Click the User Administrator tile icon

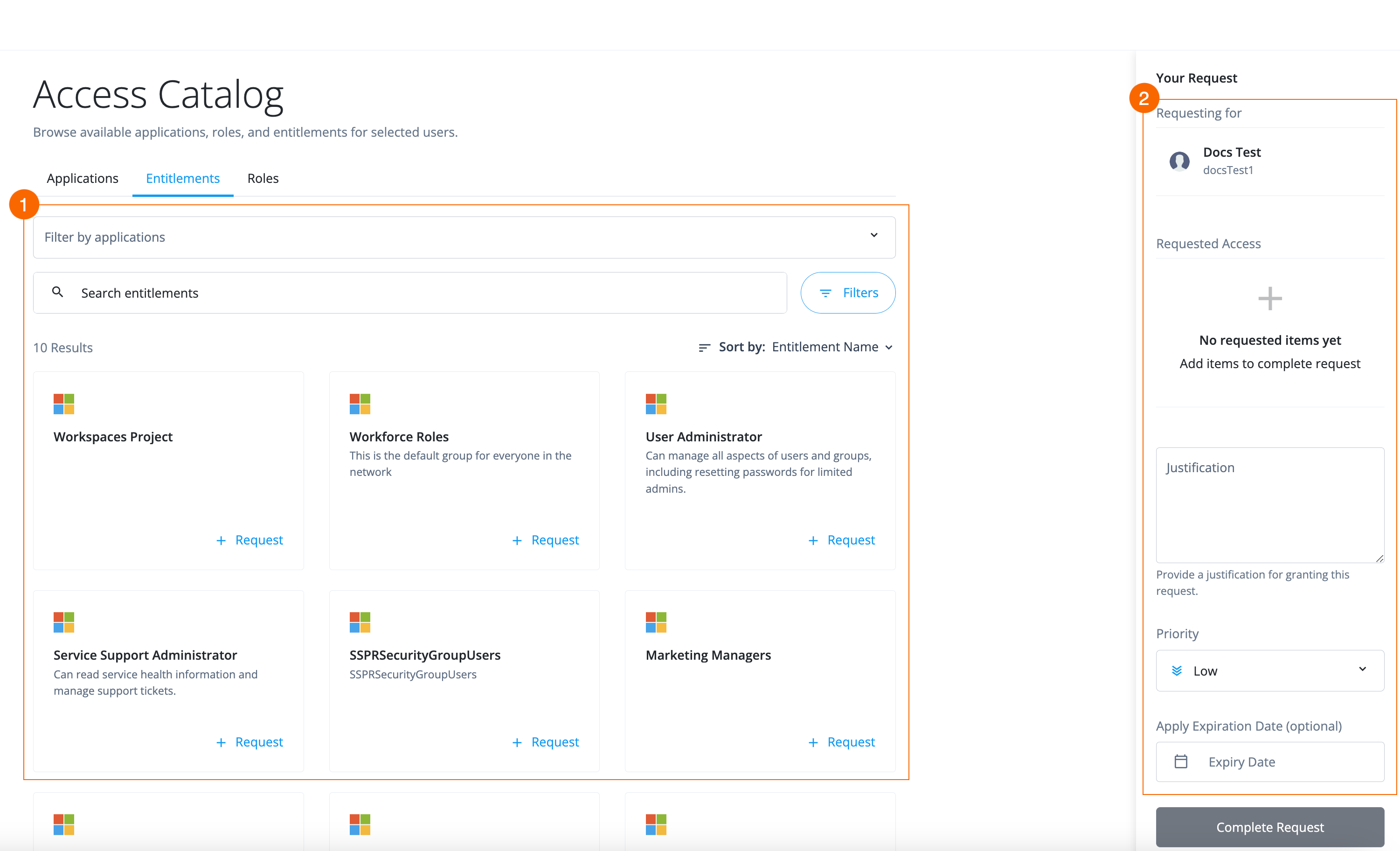click(656, 404)
